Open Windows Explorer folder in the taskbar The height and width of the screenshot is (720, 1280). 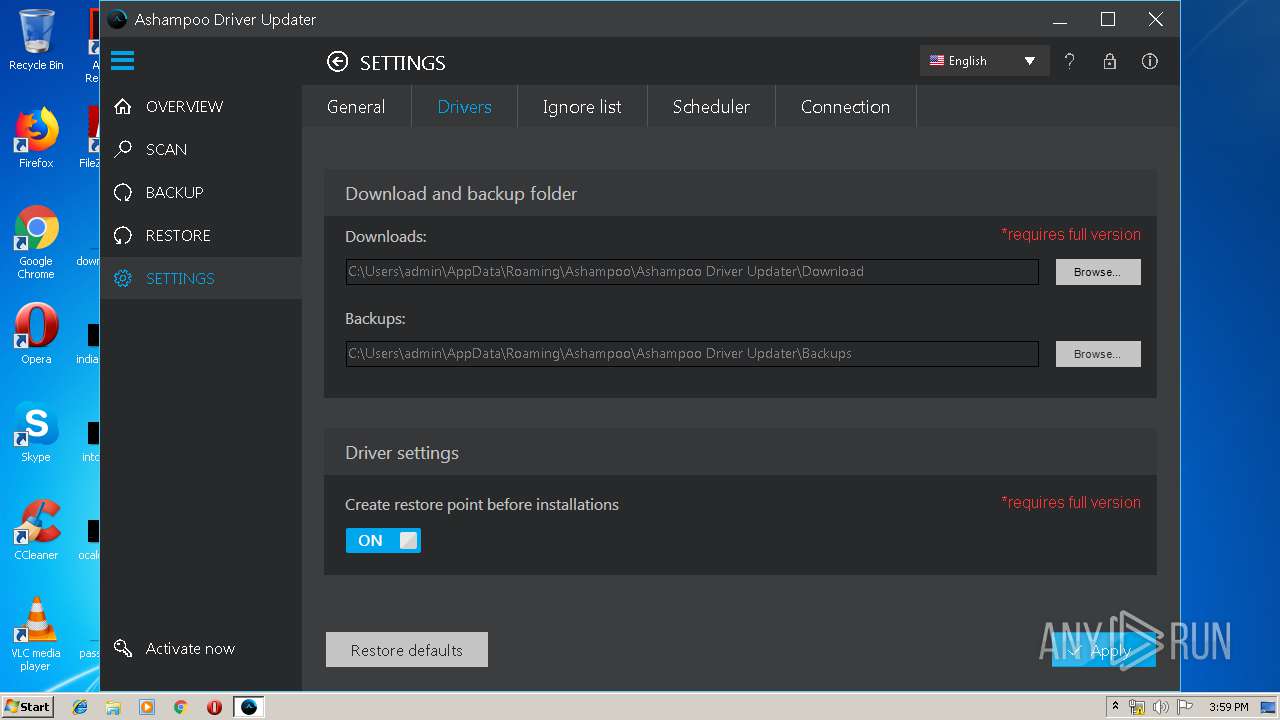click(x=113, y=707)
